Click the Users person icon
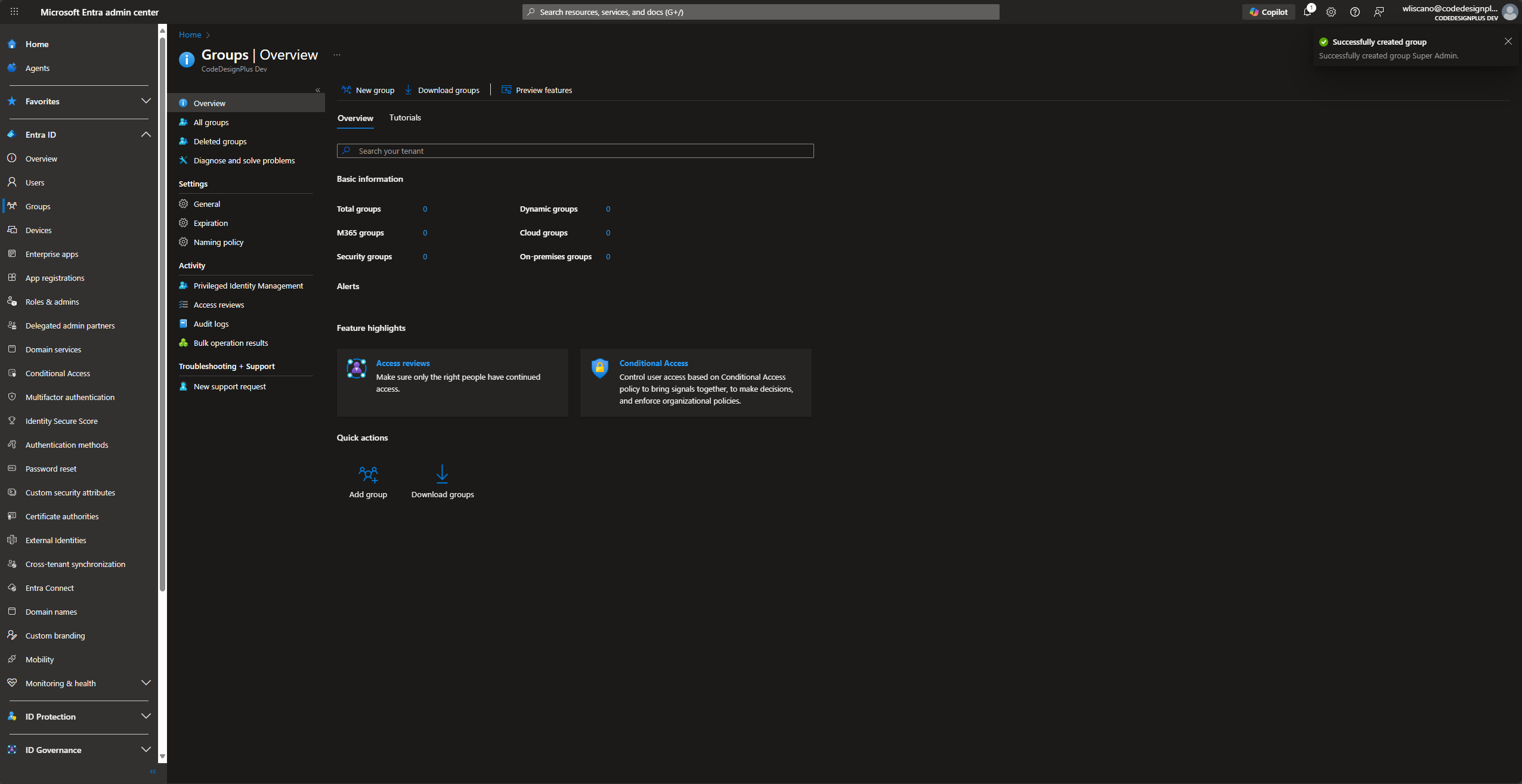The width and height of the screenshot is (1522, 784). (x=12, y=182)
